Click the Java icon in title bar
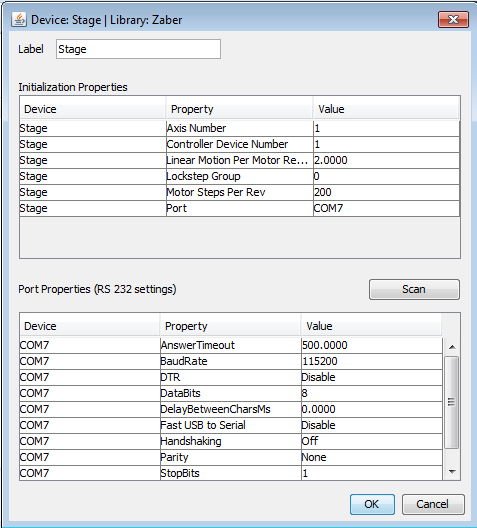The width and height of the screenshot is (477, 528). coord(19,20)
